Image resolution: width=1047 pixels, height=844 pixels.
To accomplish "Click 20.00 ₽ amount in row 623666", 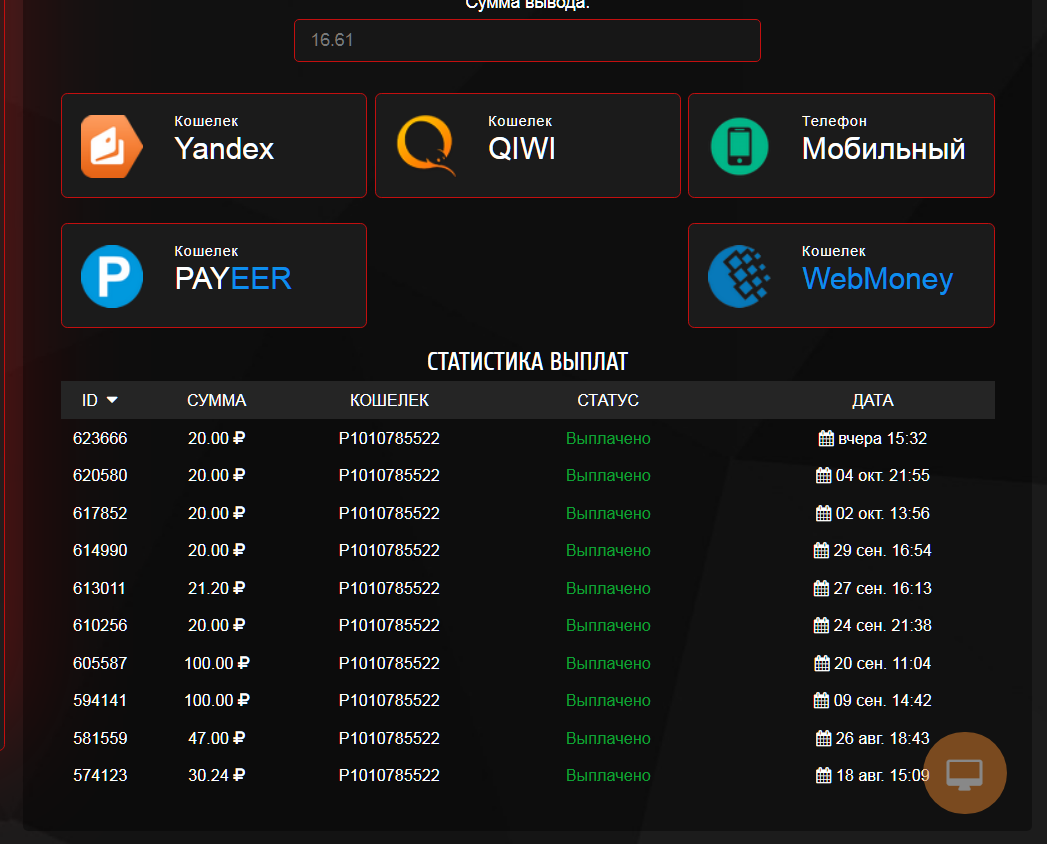I will [x=216, y=438].
